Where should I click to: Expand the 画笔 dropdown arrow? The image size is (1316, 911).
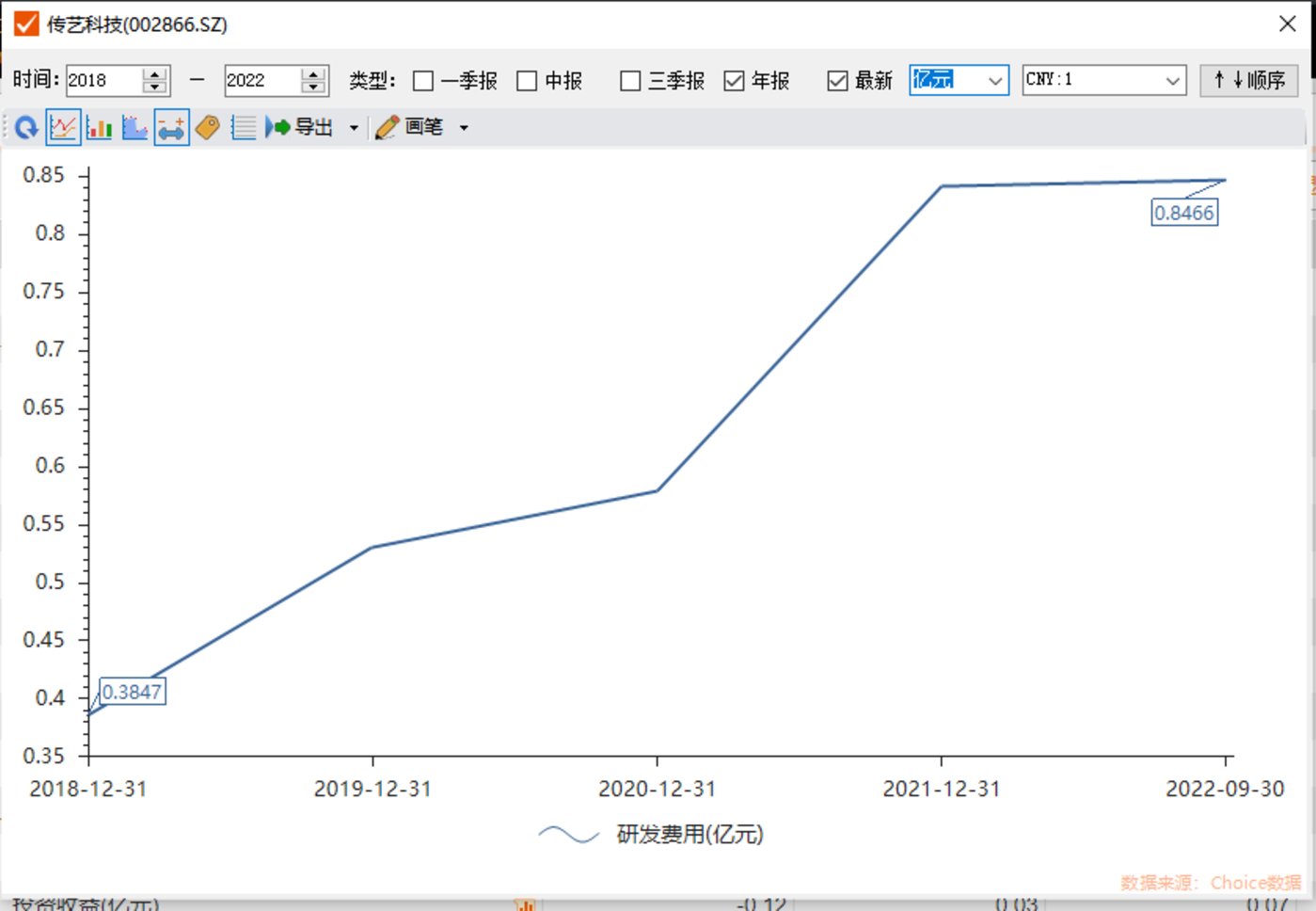pos(464,128)
